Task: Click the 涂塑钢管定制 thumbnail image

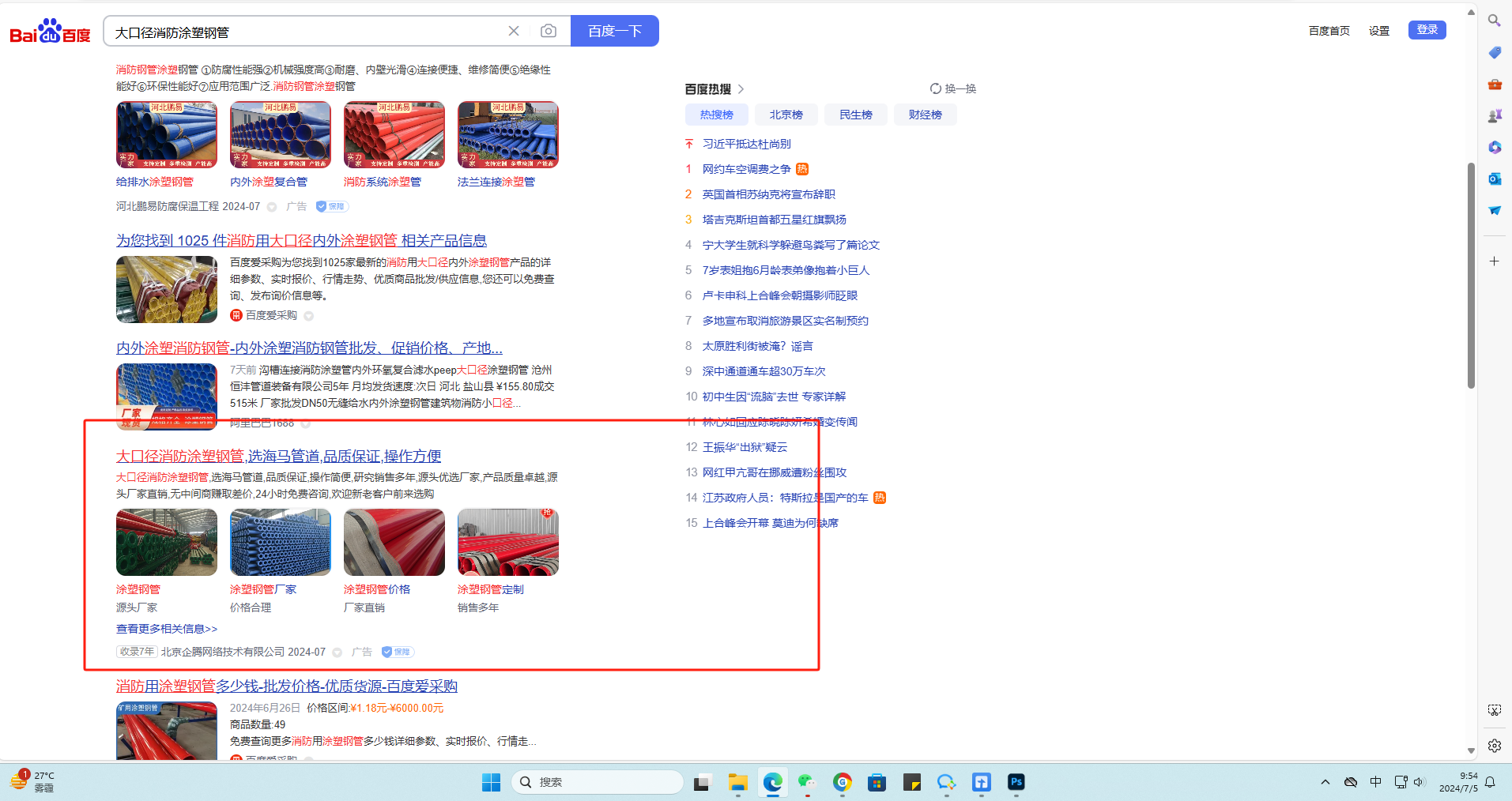Action: tap(508, 542)
